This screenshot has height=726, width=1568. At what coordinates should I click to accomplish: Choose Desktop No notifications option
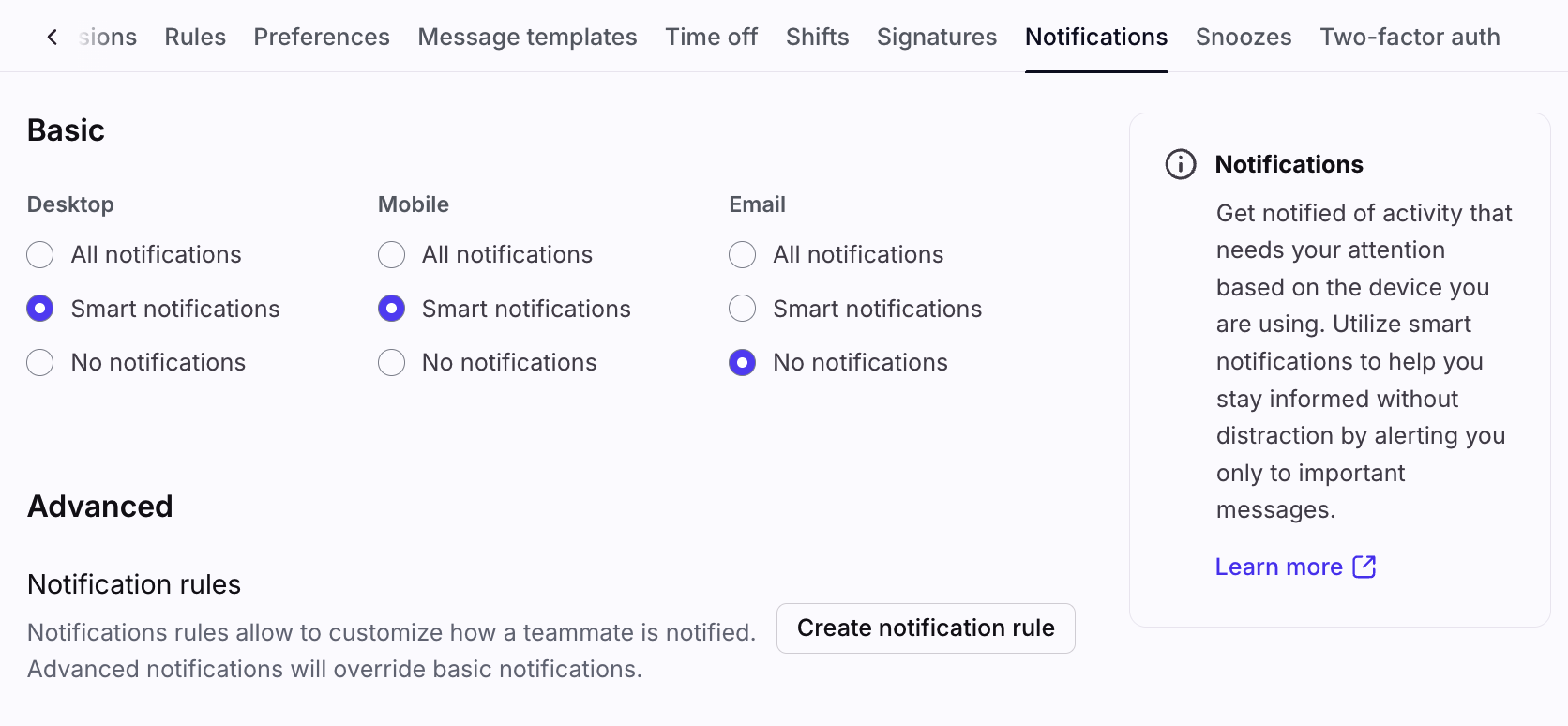coord(40,363)
